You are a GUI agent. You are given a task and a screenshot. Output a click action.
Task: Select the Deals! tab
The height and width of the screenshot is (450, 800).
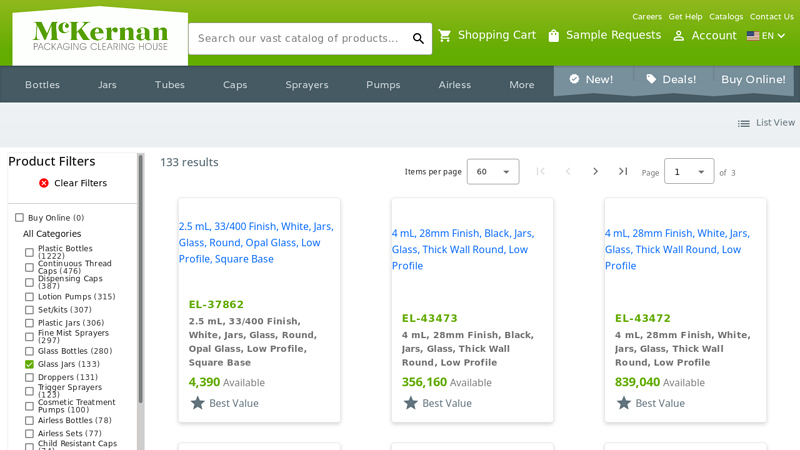pos(671,80)
